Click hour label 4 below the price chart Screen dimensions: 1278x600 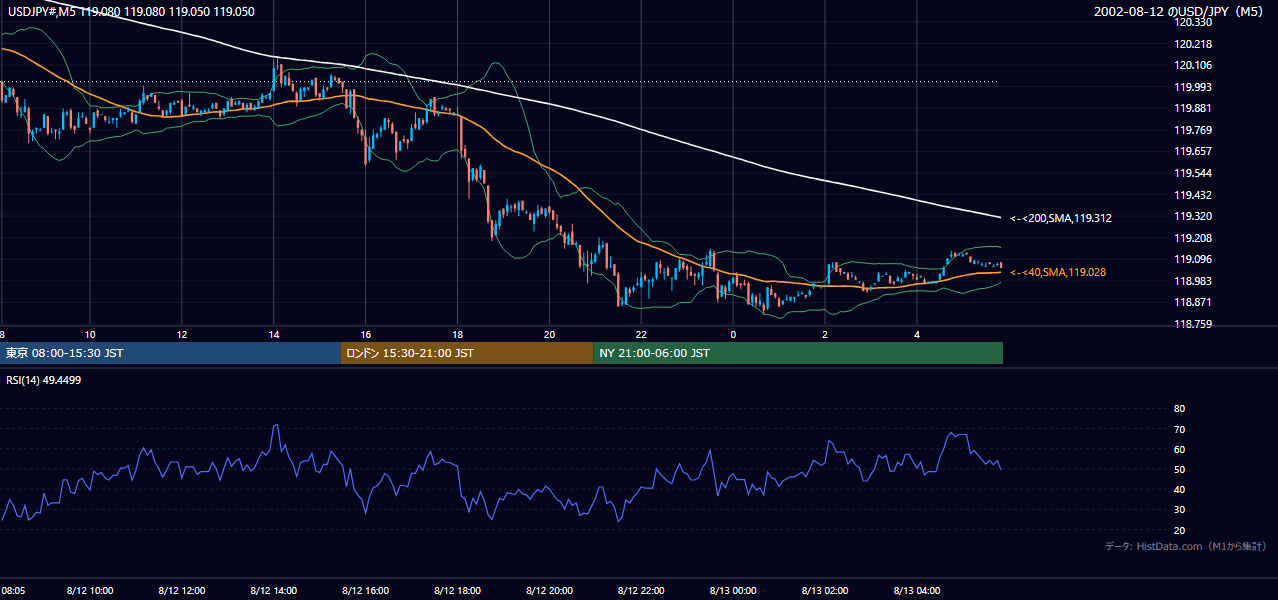(x=917, y=334)
